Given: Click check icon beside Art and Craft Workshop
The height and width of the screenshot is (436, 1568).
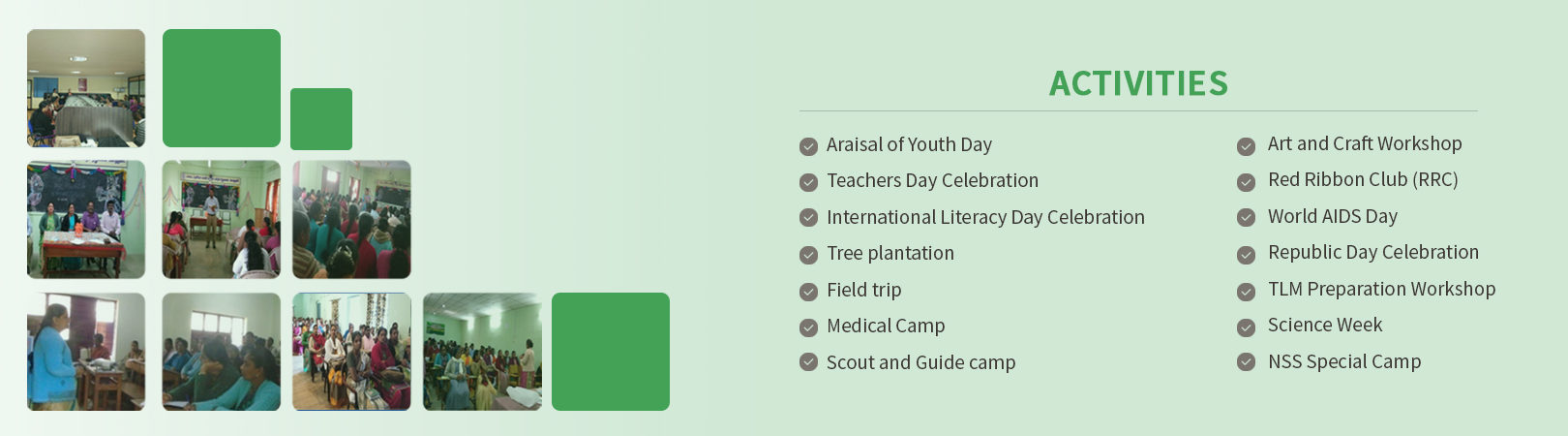Looking at the screenshot, I should [x=1246, y=146].
